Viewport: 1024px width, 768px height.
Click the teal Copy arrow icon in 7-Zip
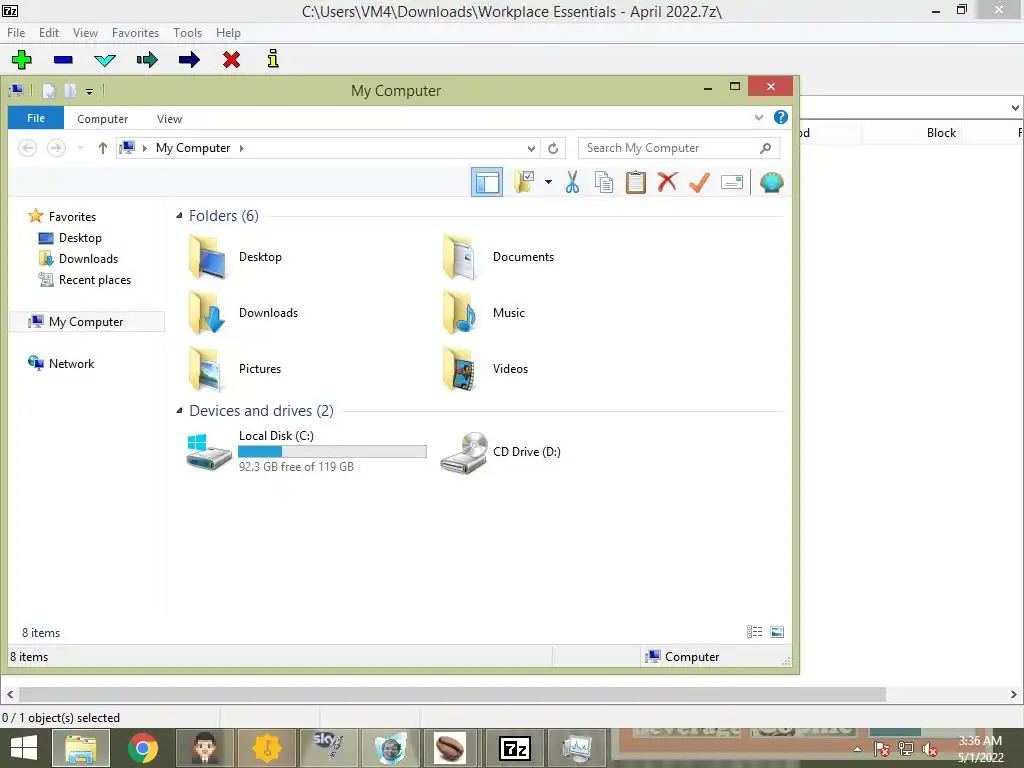[147, 60]
